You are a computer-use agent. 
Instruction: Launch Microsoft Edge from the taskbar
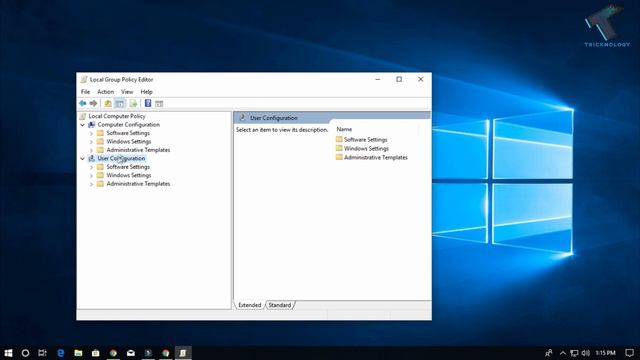point(61,353)
